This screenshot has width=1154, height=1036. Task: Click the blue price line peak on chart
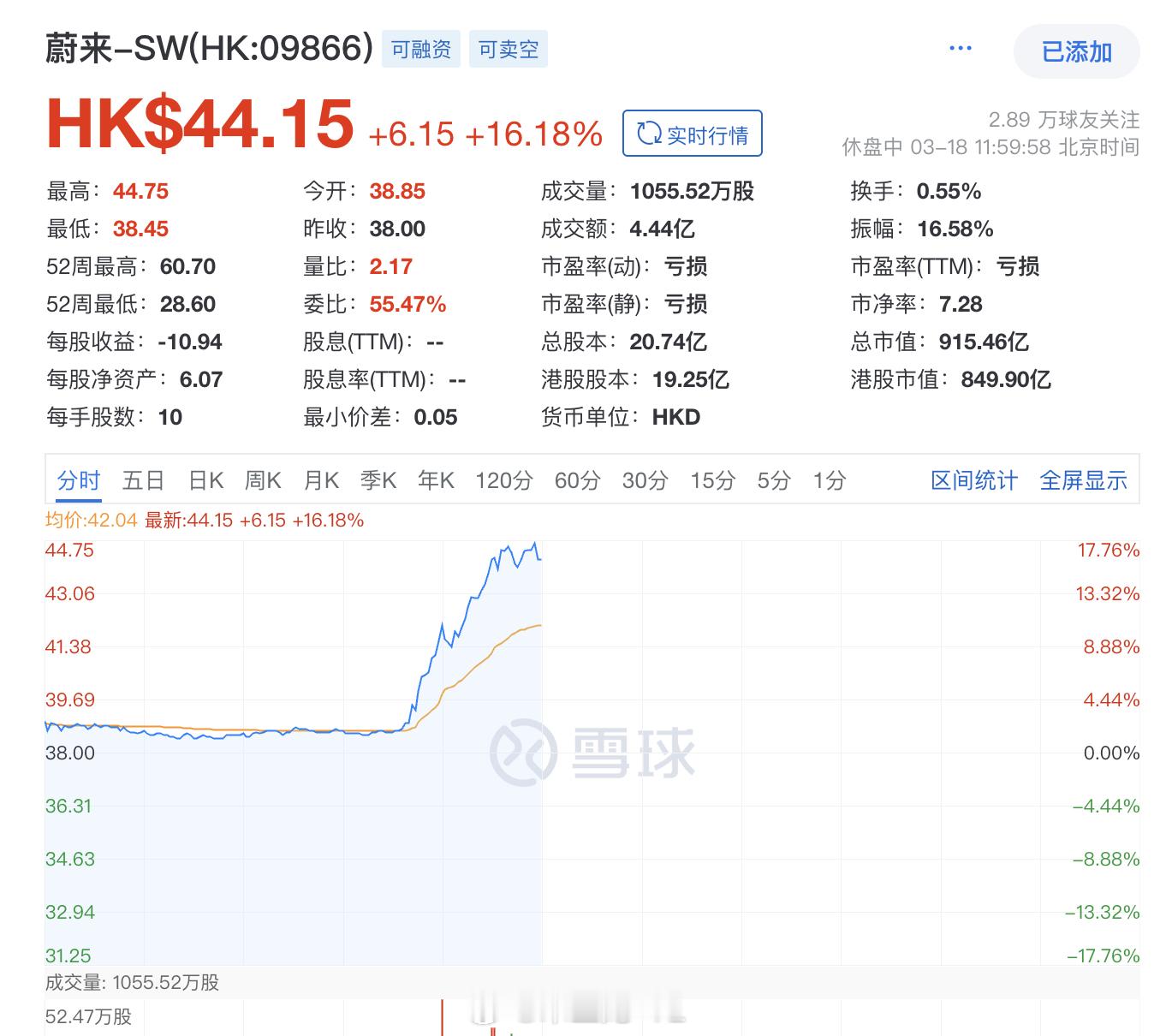535,544
